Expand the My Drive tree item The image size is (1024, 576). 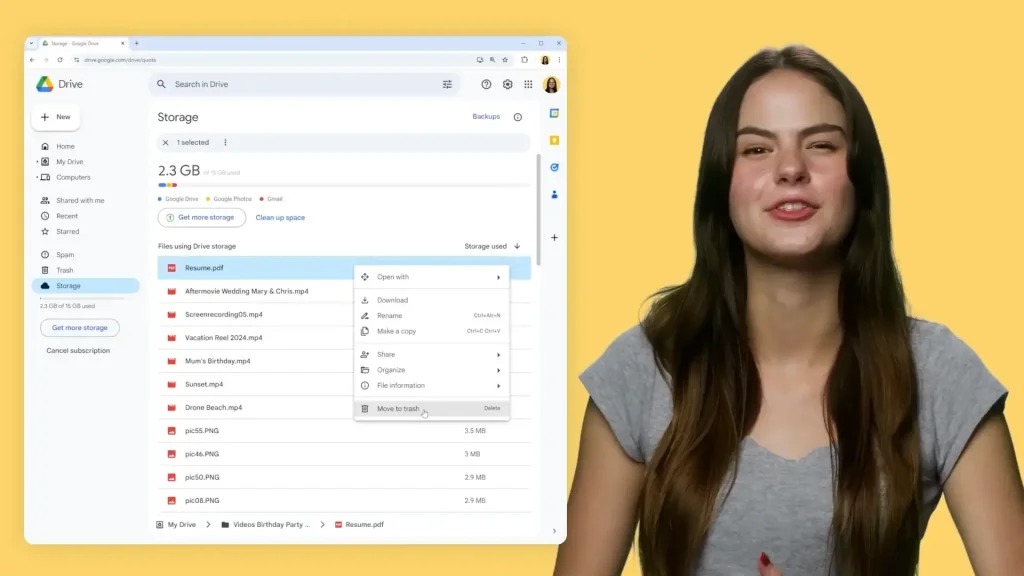coord(38,162)
